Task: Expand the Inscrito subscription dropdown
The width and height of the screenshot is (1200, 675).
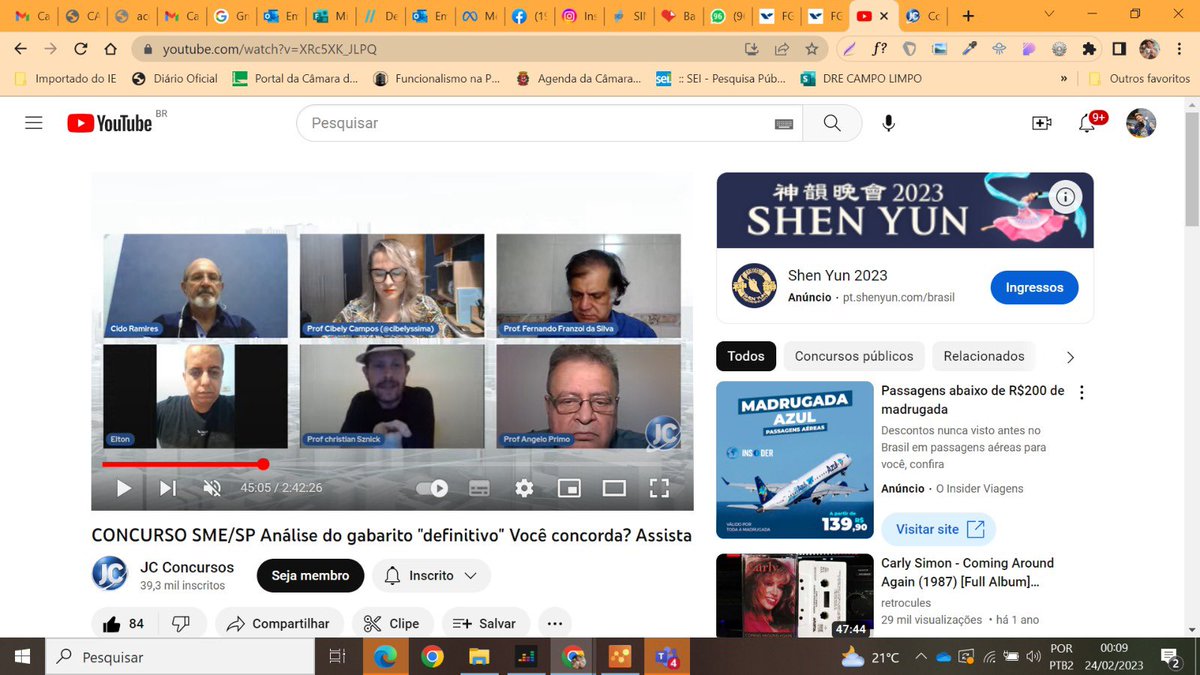Action: coord(432,575)
